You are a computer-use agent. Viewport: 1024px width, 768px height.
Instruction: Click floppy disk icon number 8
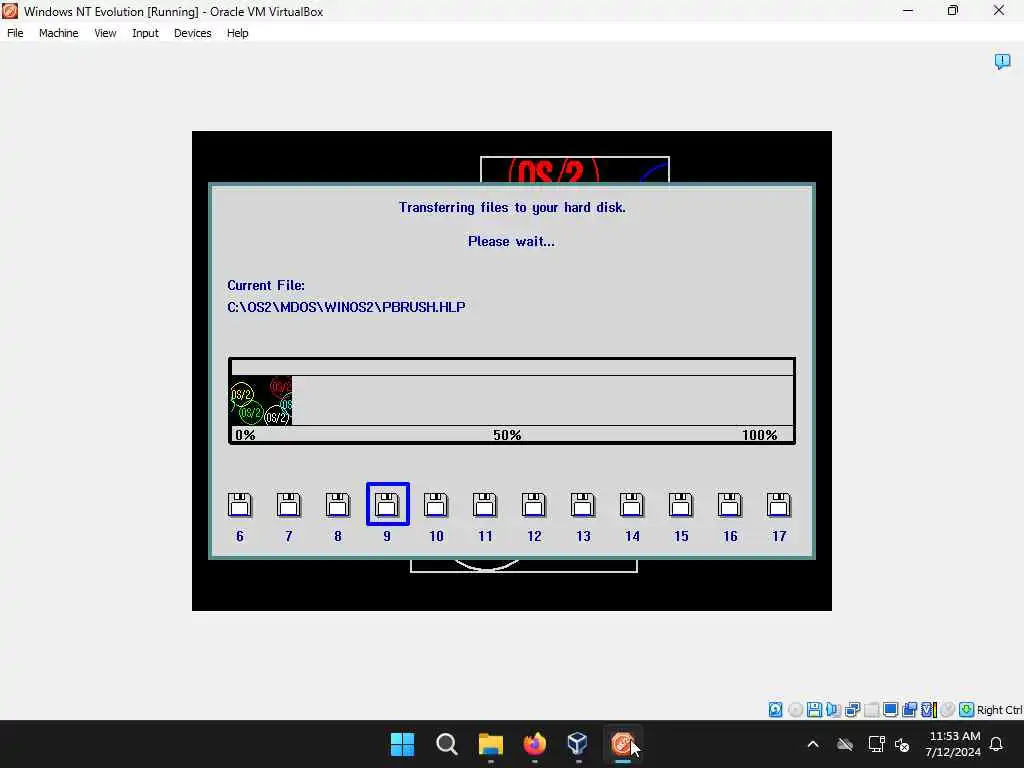338,505
